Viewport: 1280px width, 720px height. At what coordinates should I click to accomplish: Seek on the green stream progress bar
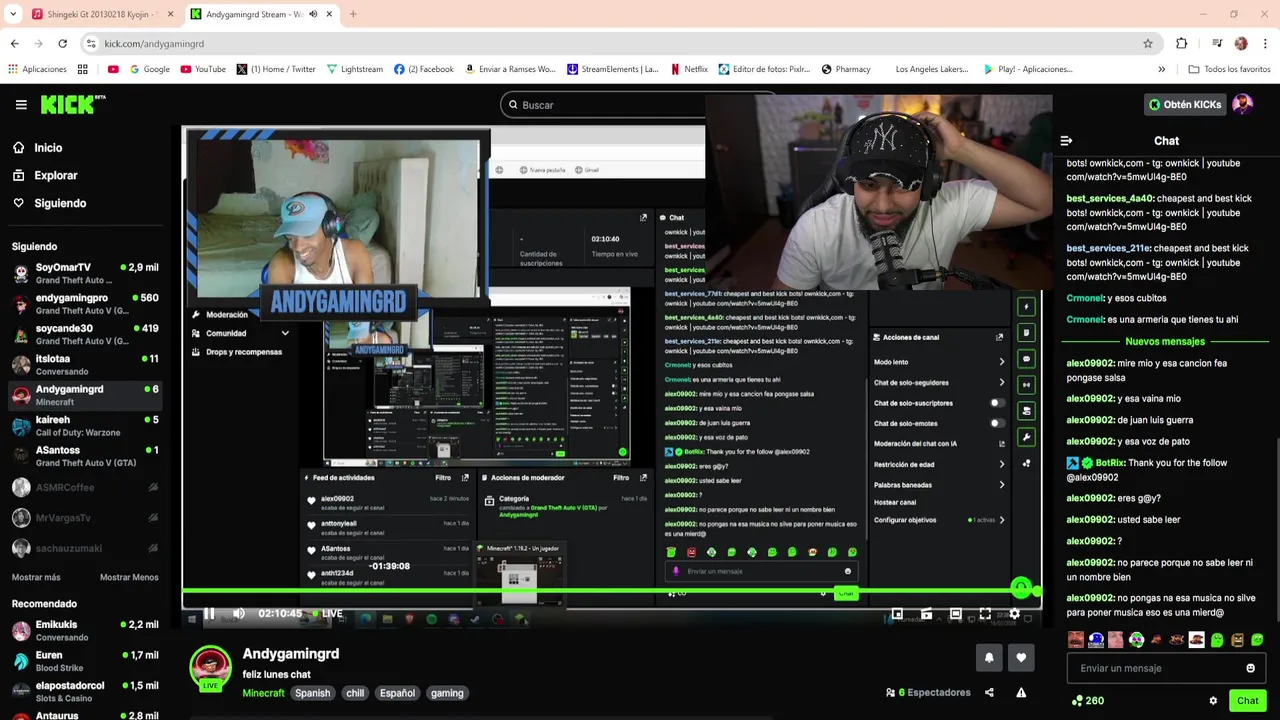coord(611,591)
